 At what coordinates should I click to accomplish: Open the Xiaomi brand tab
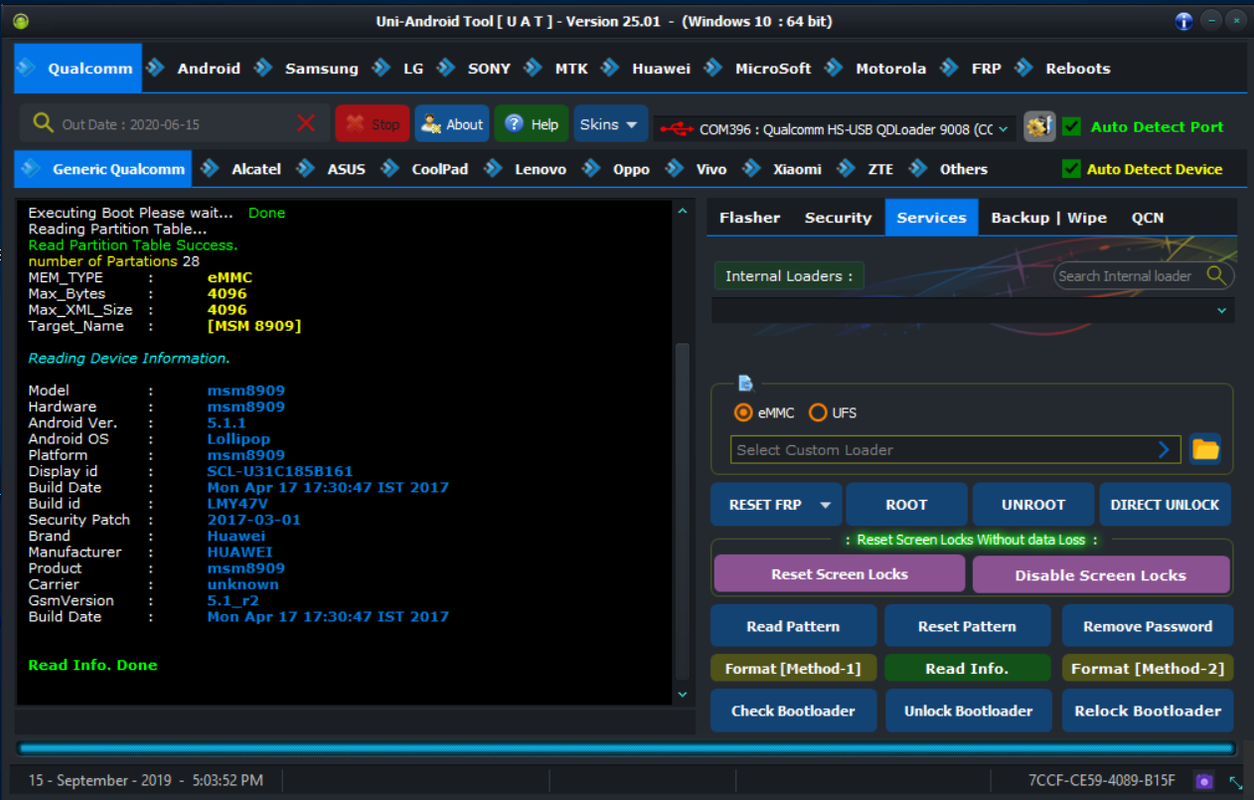[x=797, y=169]
